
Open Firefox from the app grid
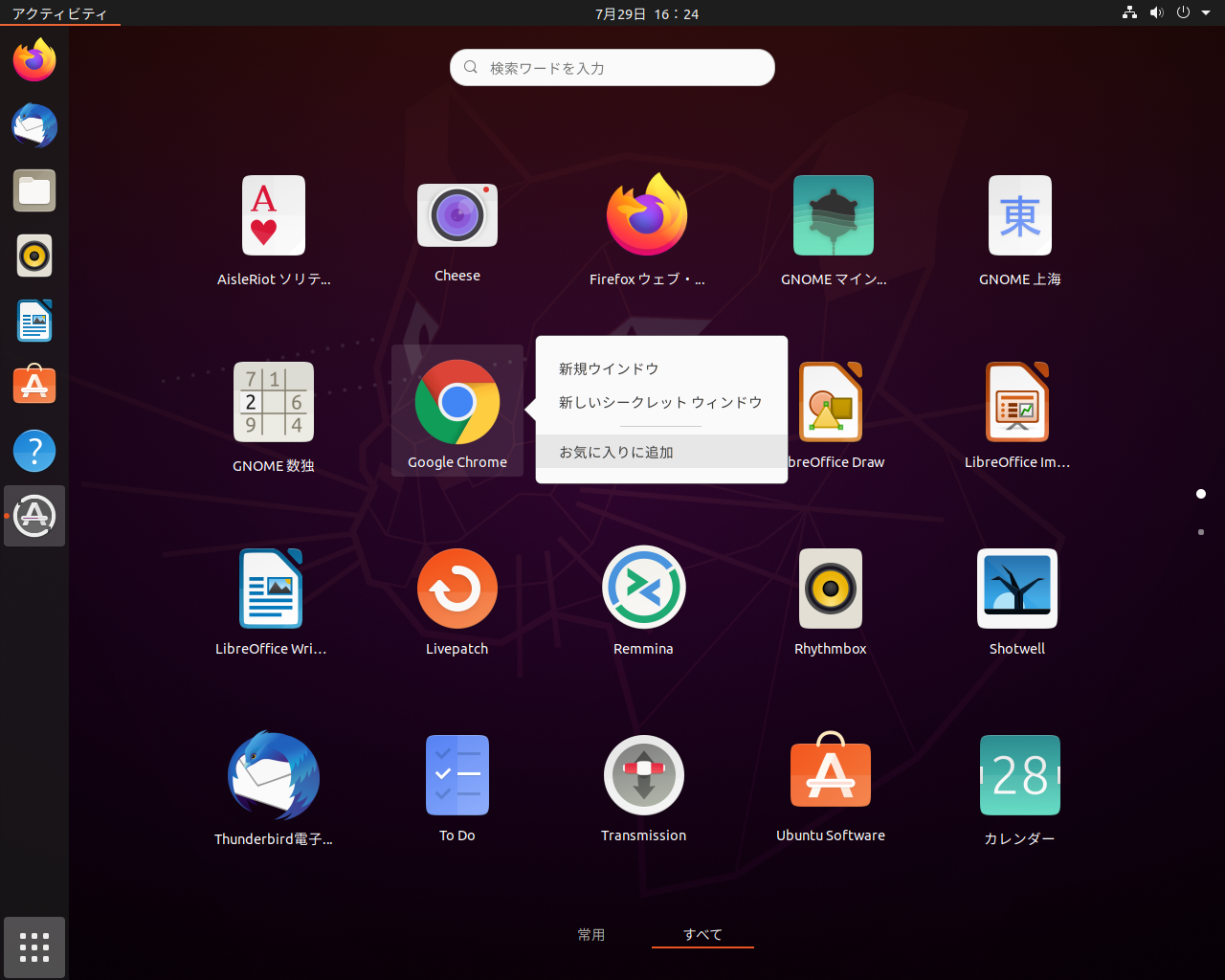(647, 214)
